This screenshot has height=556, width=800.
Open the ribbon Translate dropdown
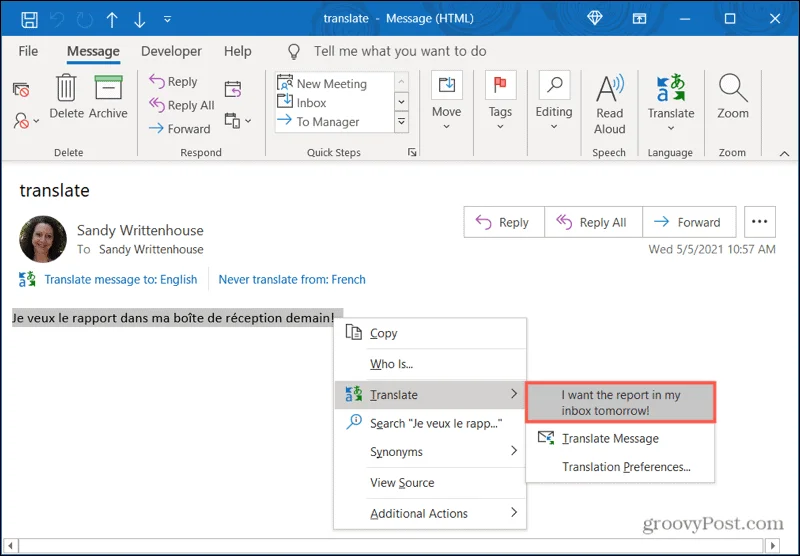pyautogui.click(x=671, y=103)
